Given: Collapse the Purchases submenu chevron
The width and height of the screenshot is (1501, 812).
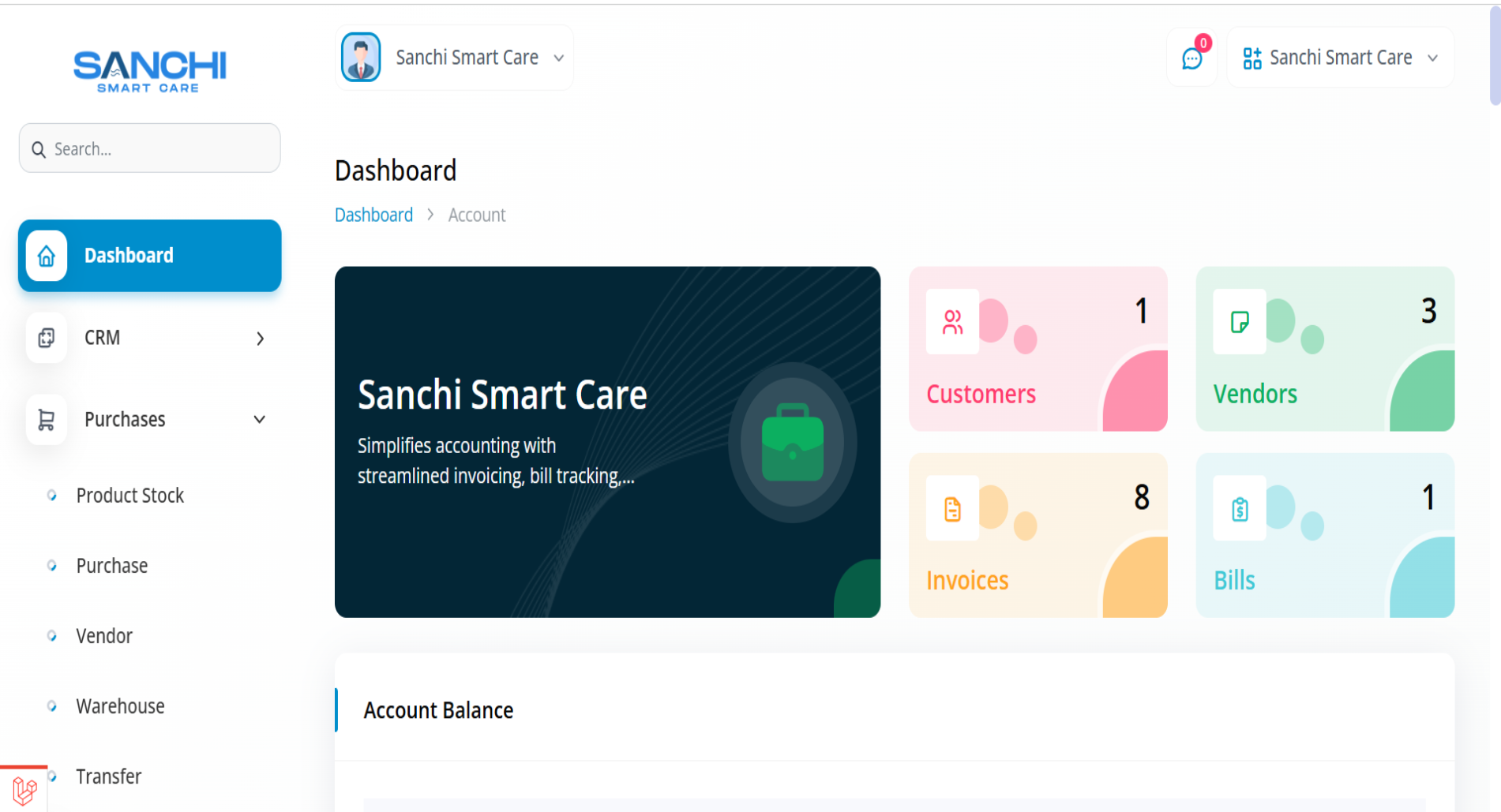Looking at the screenshot, I should 259,420.
